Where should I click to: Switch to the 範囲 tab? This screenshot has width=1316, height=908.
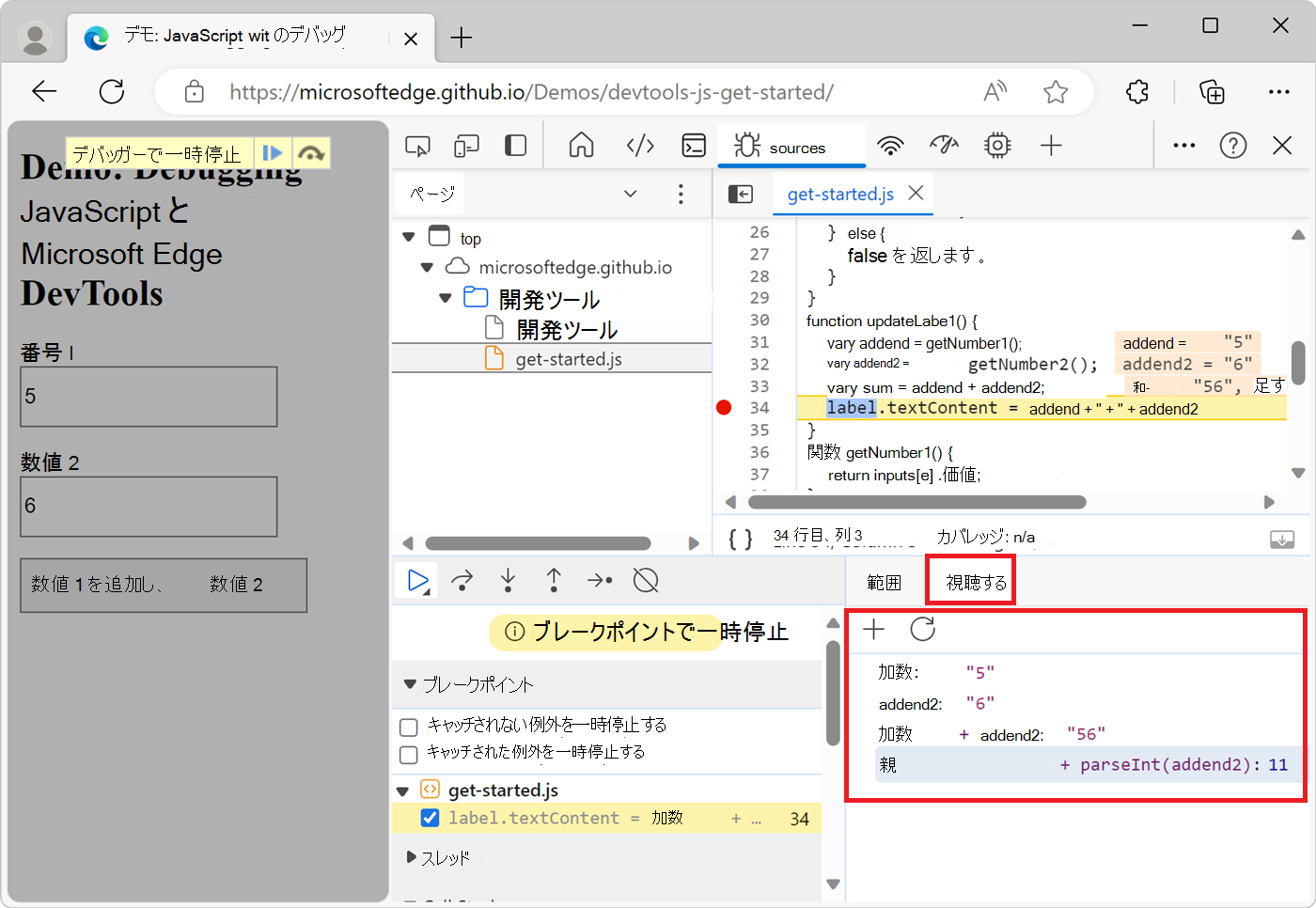click(884, 581)
